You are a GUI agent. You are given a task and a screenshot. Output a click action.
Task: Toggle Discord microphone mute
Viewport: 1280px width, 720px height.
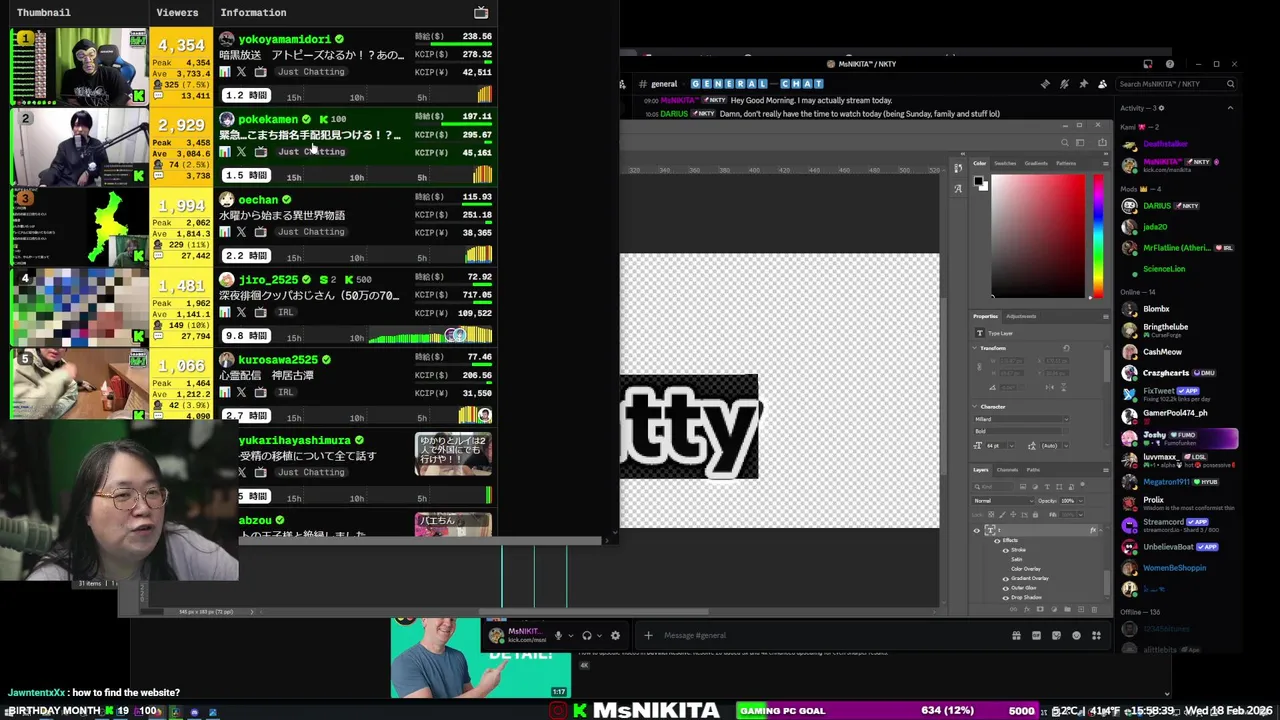coord(558,635)
